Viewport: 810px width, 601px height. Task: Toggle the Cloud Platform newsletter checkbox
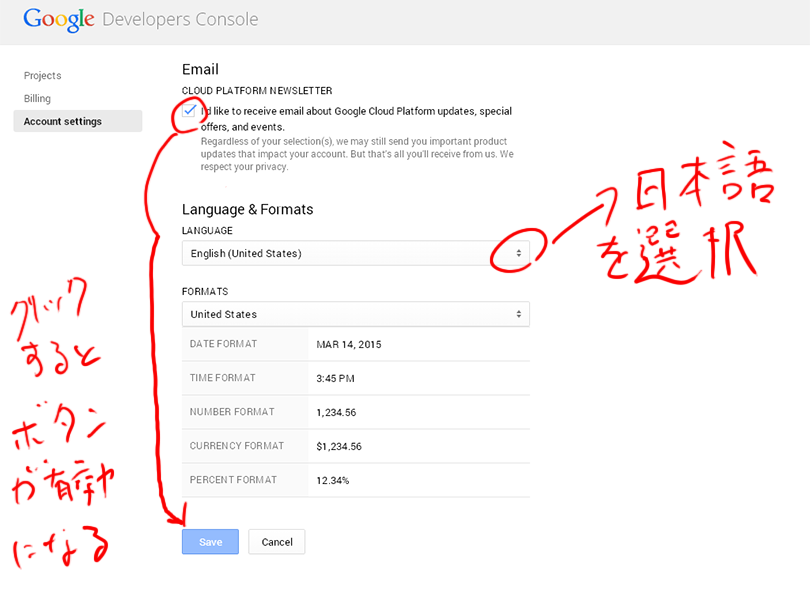(x=190, y=110)
